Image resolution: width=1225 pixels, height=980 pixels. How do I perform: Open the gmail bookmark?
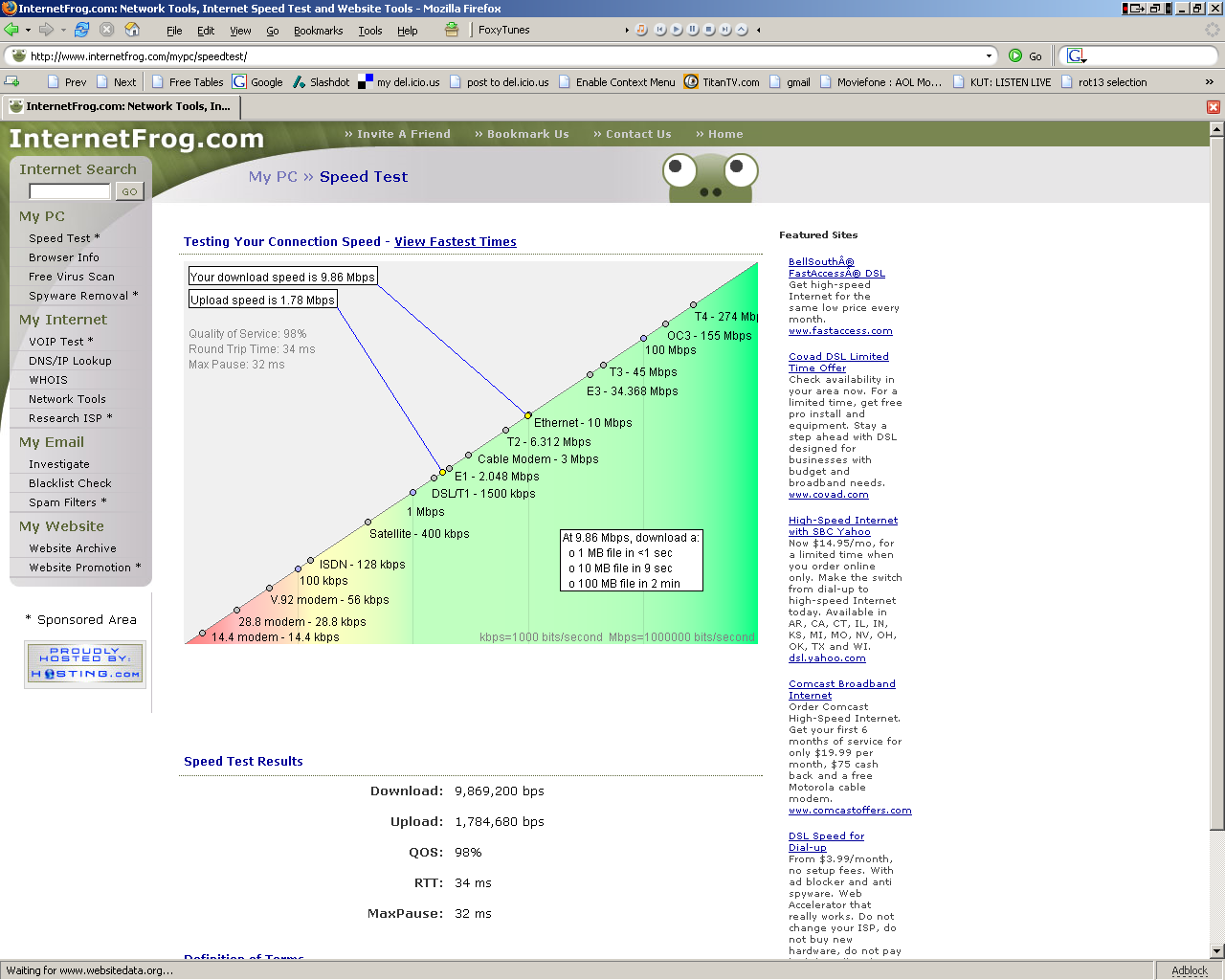coord(791,82)
